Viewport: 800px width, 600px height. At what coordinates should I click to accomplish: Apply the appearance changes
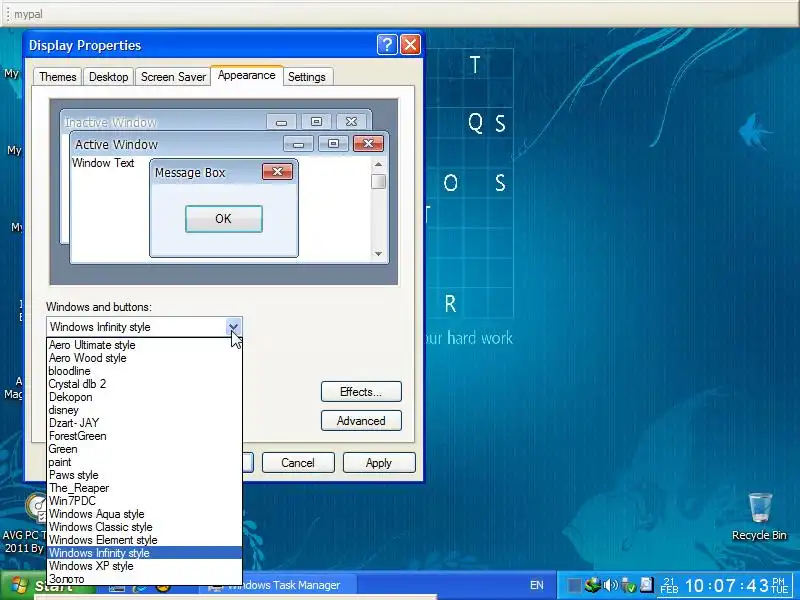379,463
